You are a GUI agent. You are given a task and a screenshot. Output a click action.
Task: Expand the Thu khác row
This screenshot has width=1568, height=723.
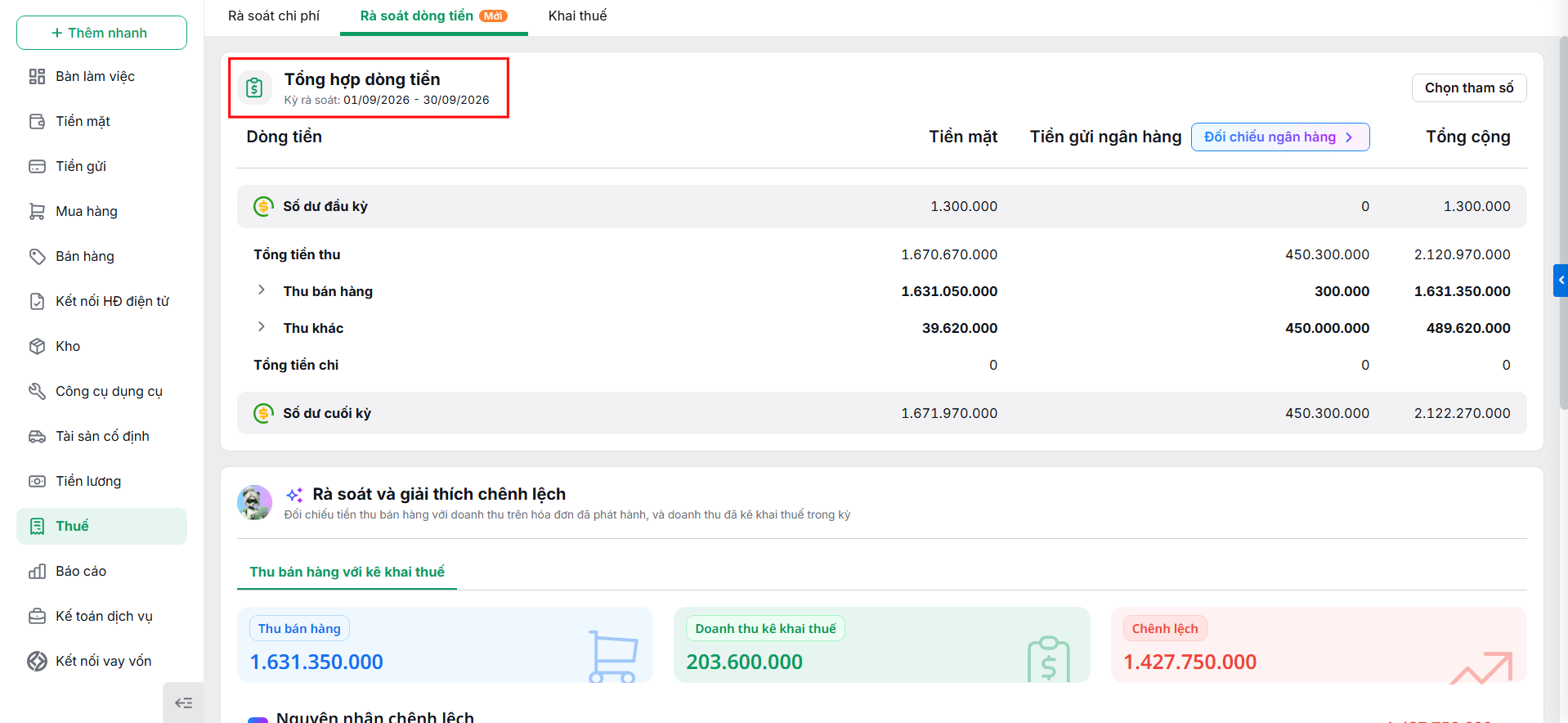[x=261, y=326]
